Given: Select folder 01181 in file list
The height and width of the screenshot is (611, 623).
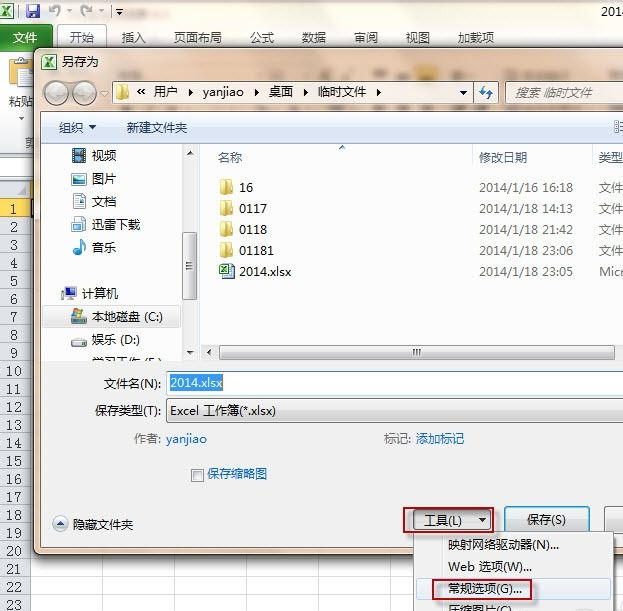Looking at the screenshot, I should point(247,250).
